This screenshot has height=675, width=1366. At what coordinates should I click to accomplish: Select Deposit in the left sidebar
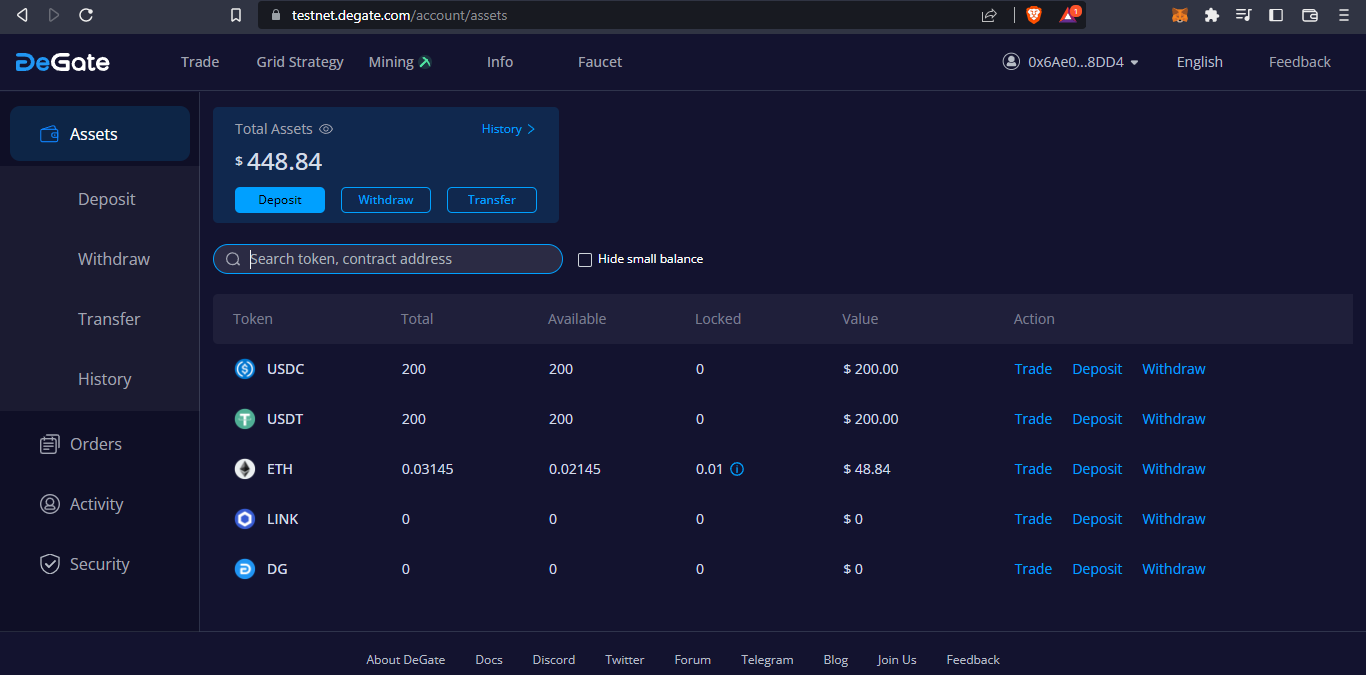[107, 199]
